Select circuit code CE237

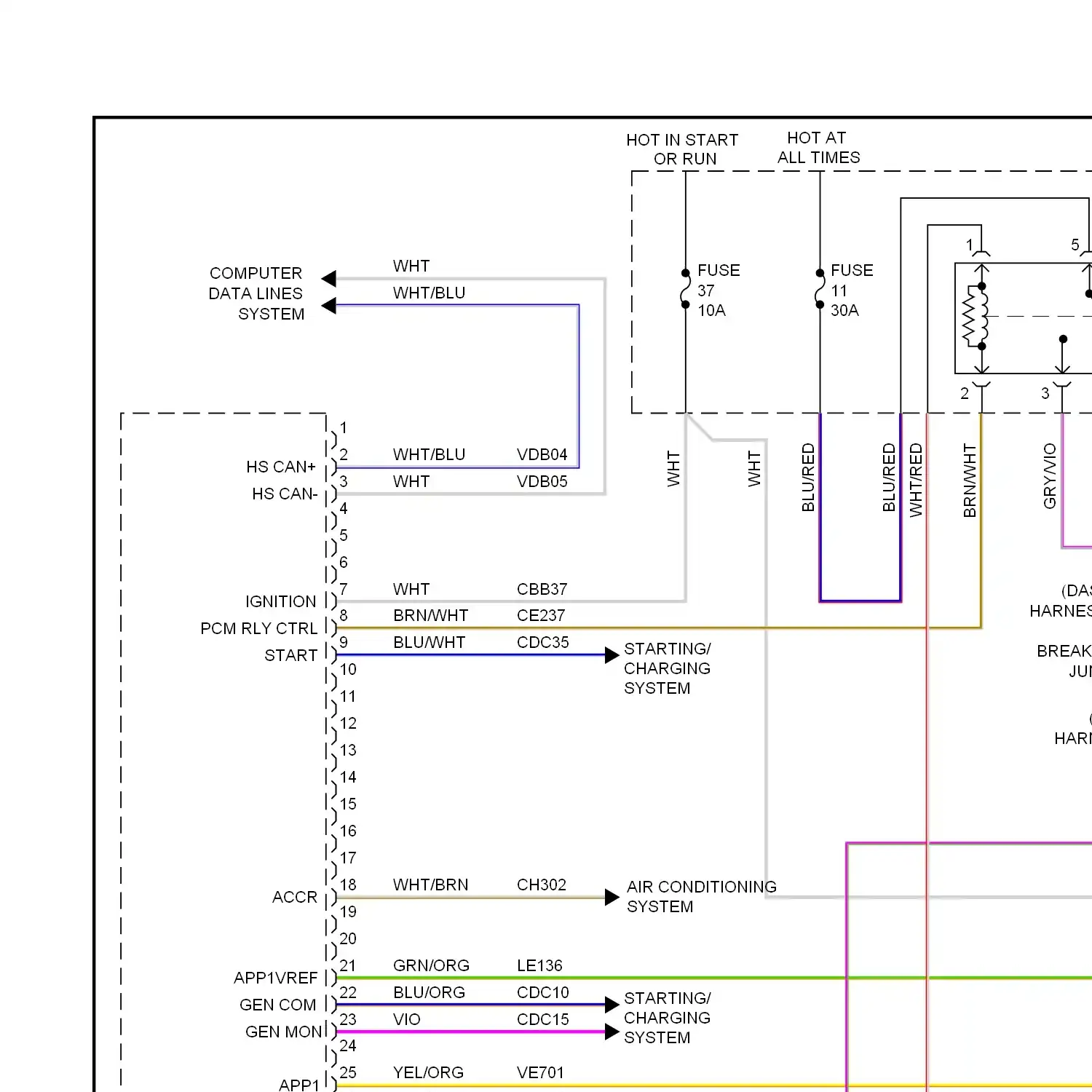540,616
